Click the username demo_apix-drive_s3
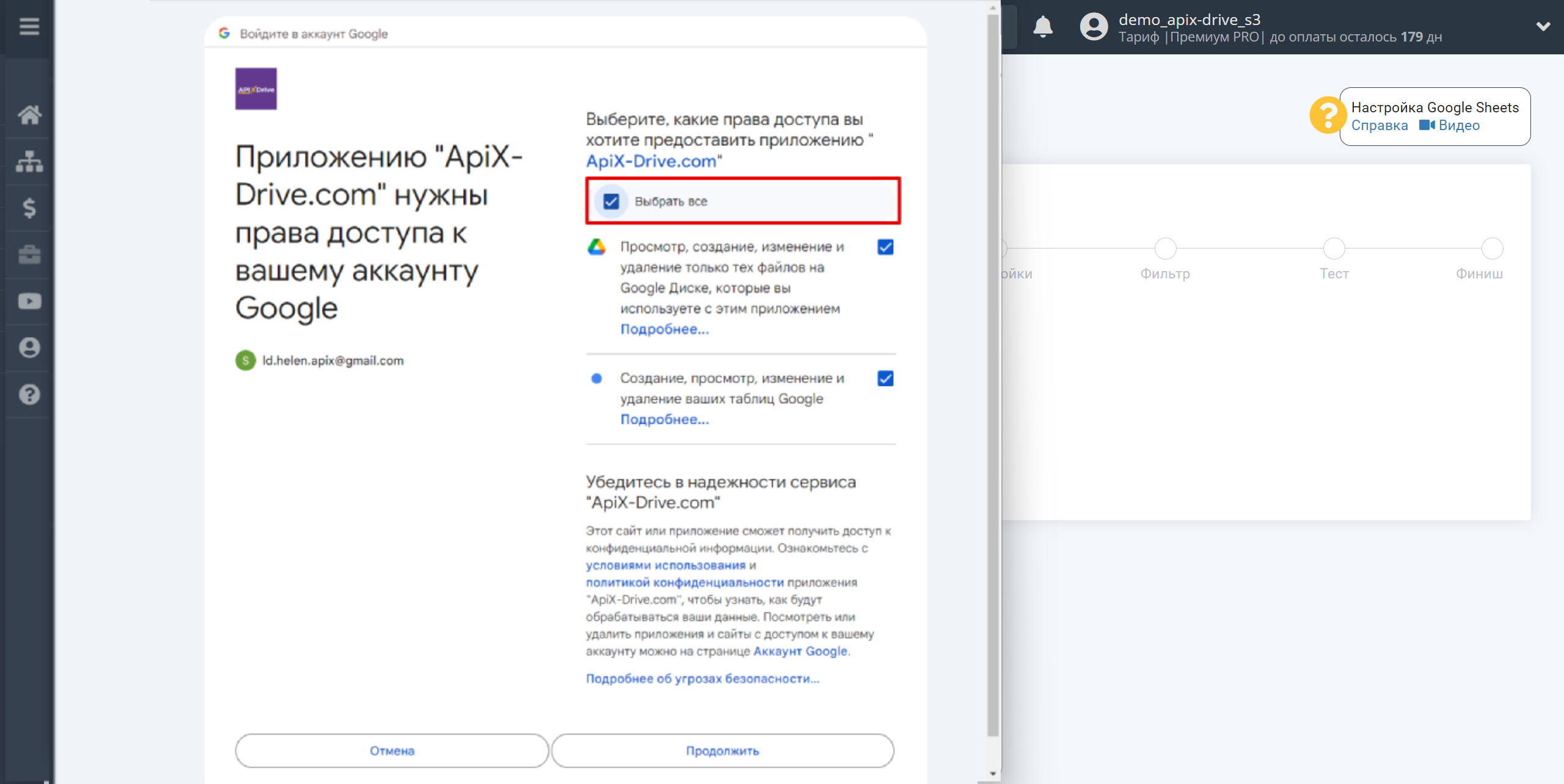1564x784 pixels. pyautogui.click(x=1189, y=20)
